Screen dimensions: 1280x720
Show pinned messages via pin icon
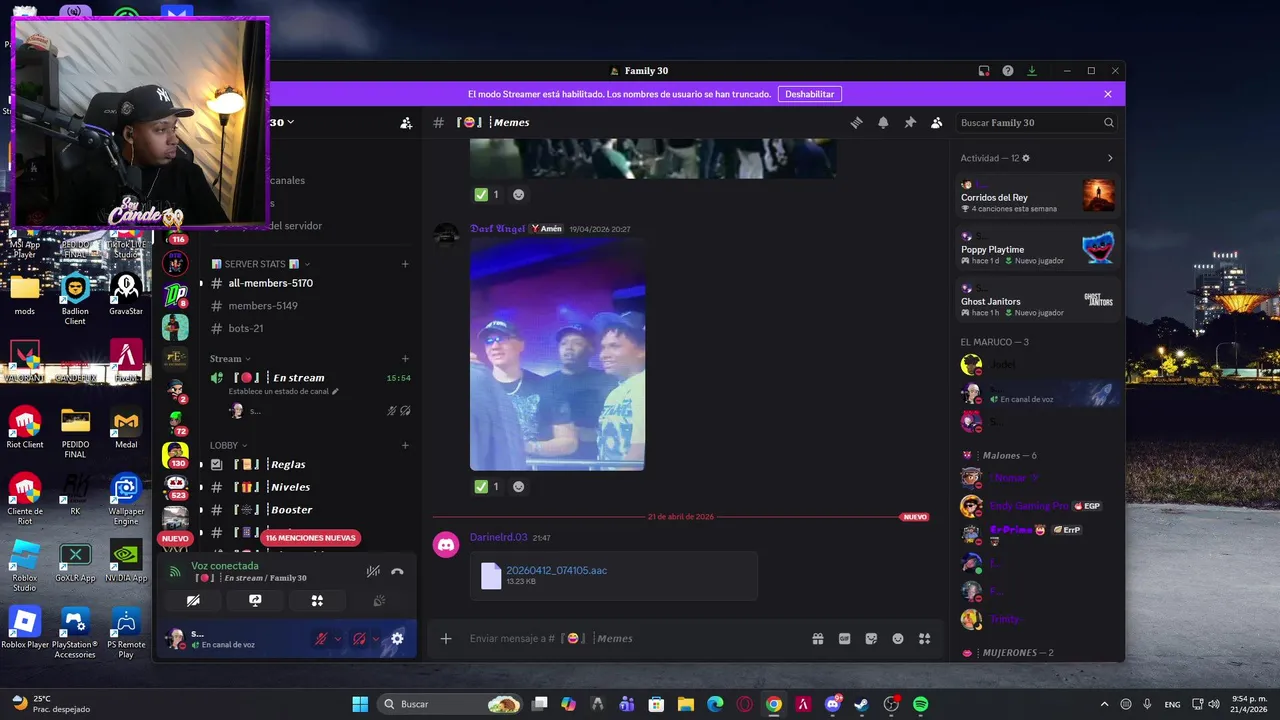point(910,123)
